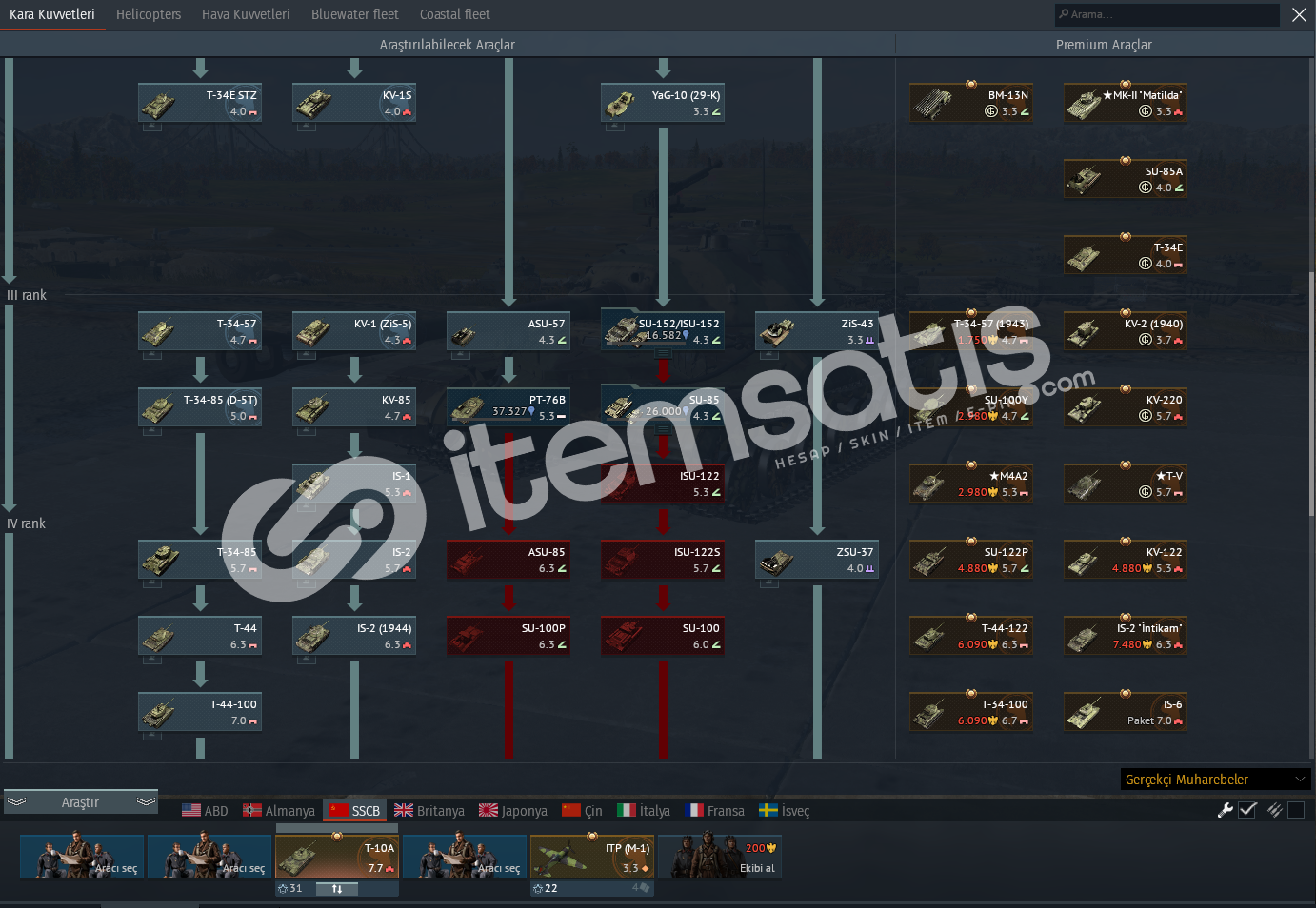Click the Aracı seç slot right of T-10A
The image size is (1316, 908).
465,857
